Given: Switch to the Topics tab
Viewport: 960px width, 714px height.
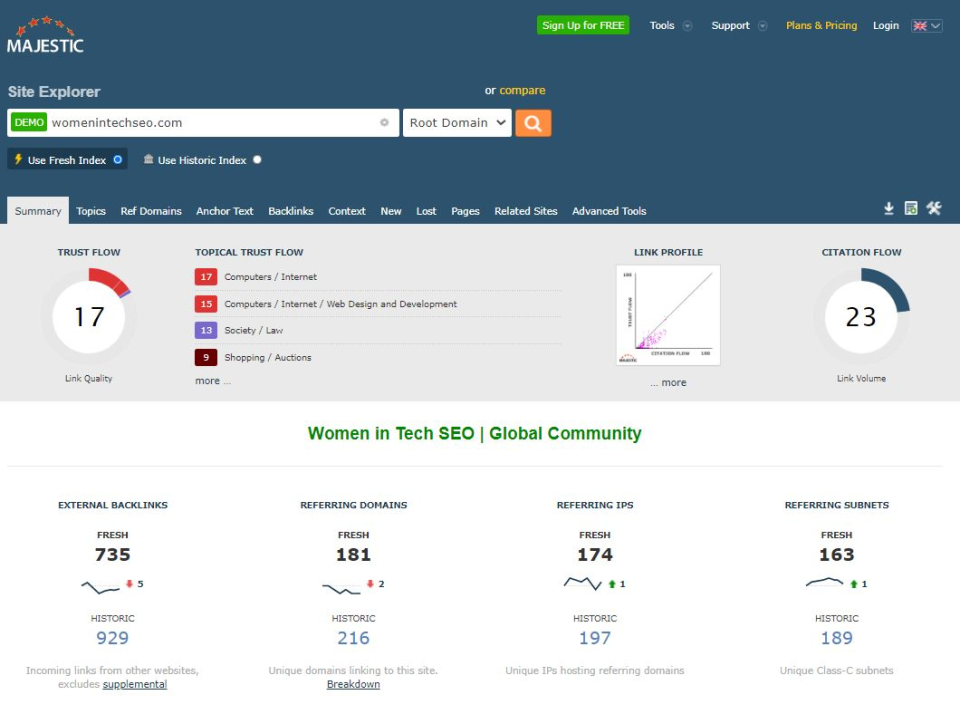Looking at the screenshot, I should pyautogui.click(x=91, y=211).
